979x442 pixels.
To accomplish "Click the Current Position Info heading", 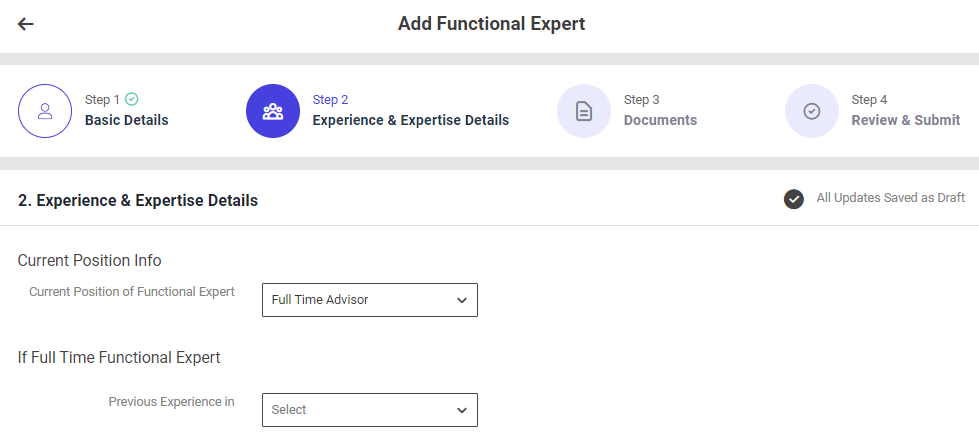I will pyautogui.click(x=90, y=260).
